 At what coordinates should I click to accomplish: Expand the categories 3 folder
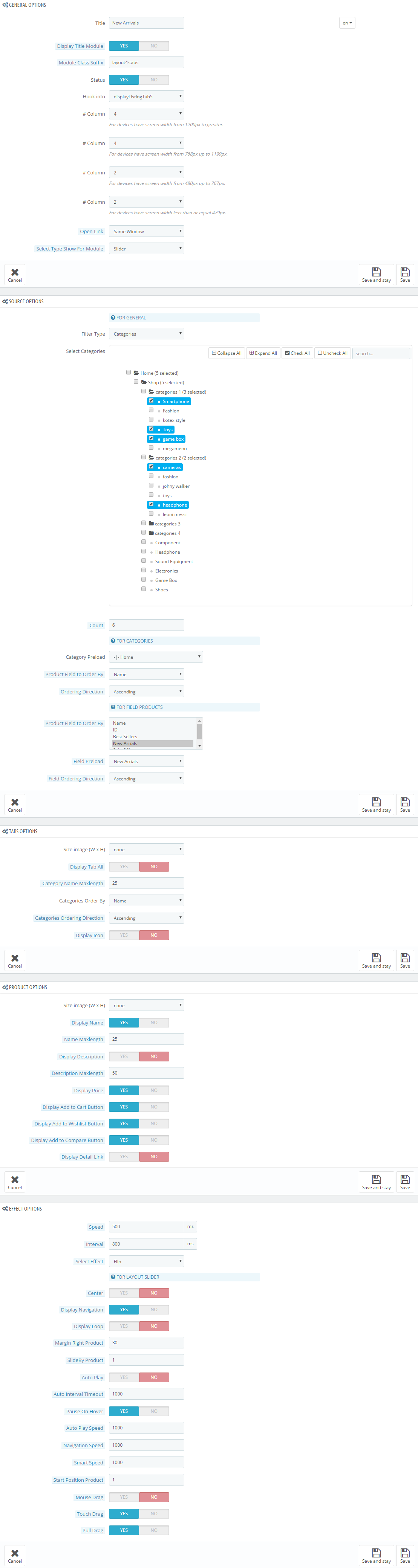tap(151, 524)
